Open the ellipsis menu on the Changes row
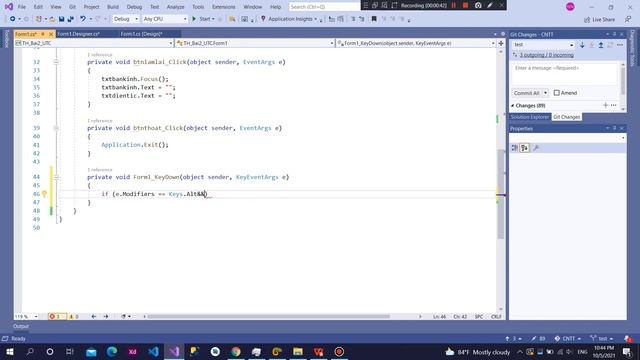 pos(613,105)
